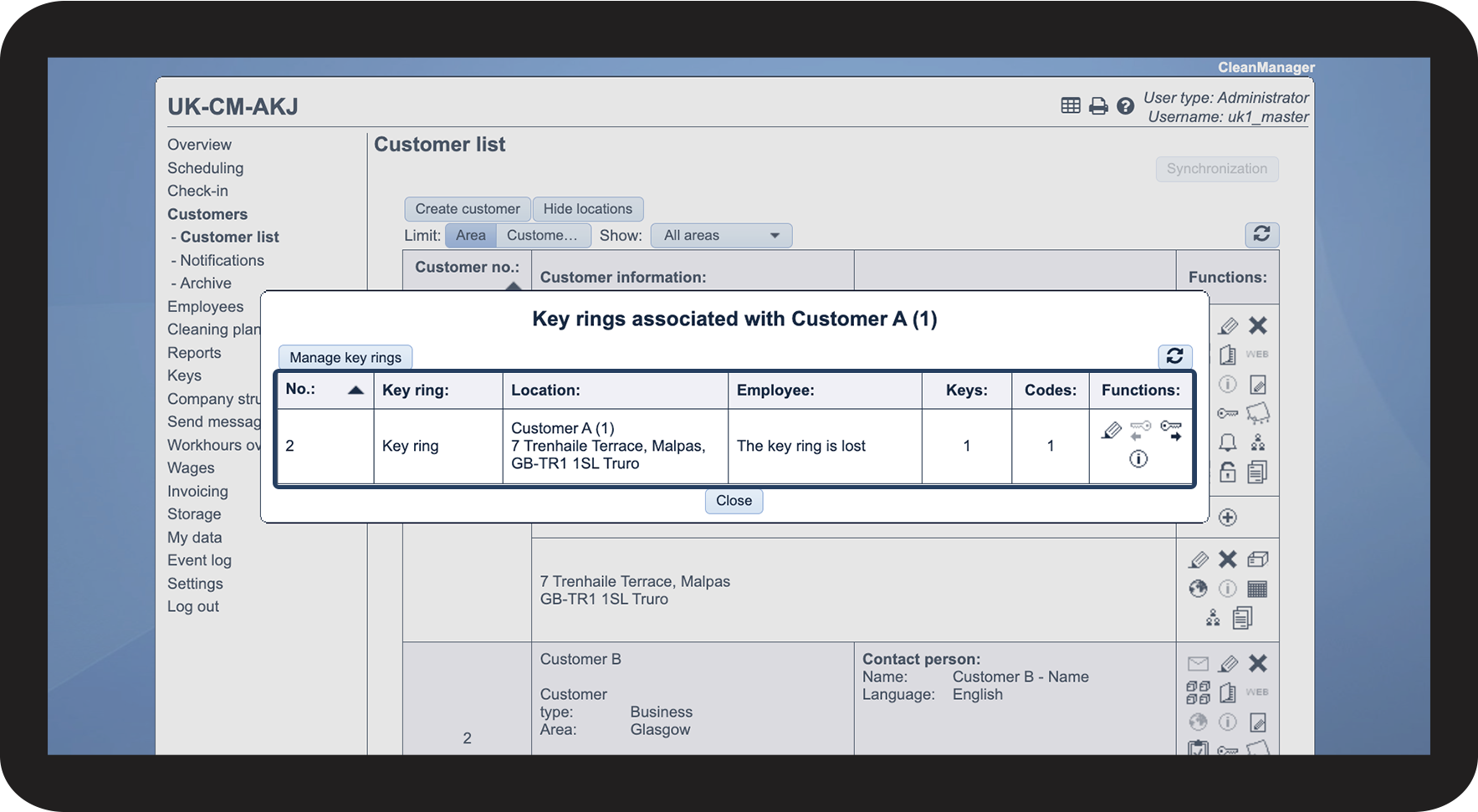
Task: Close the key rings dialog
Action: (734, 501)
